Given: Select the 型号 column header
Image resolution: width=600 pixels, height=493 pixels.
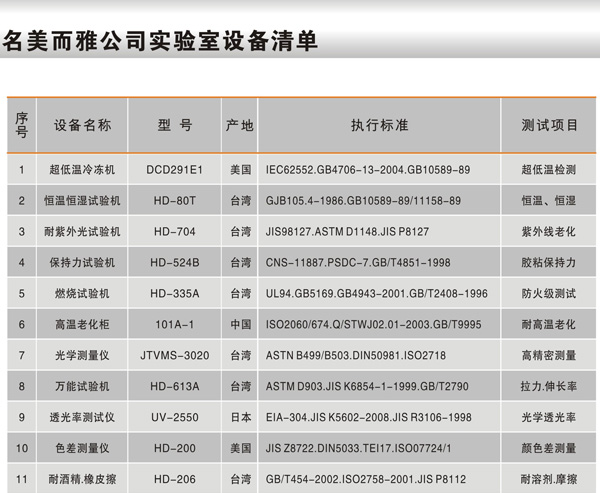Looking at the screenshot, I should point(174,125).
